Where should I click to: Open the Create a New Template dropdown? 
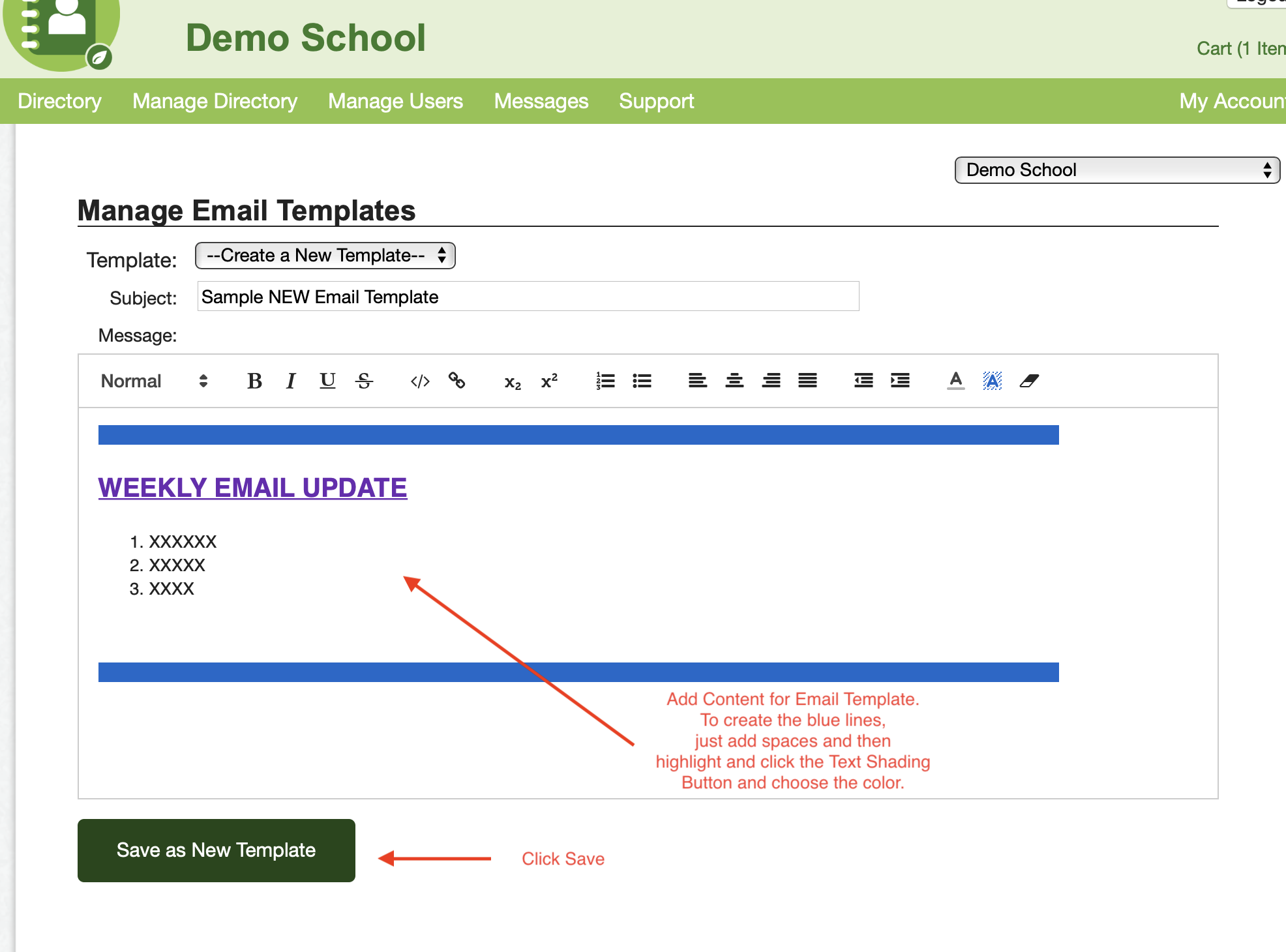pyautogui.click(x=325, y=256)
